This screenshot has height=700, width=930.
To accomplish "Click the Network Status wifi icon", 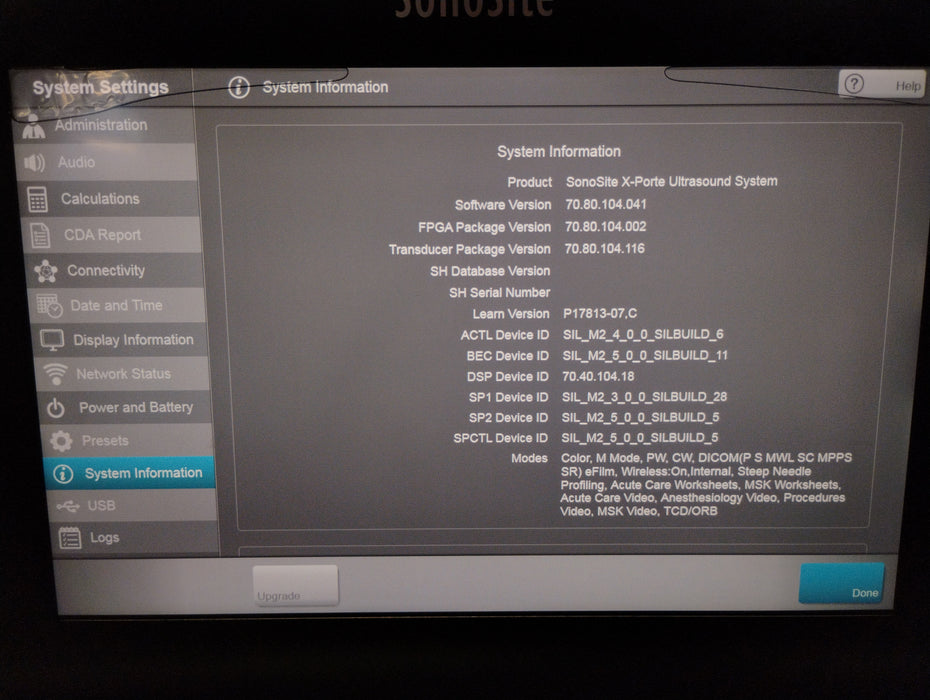I will click(56, 374).
